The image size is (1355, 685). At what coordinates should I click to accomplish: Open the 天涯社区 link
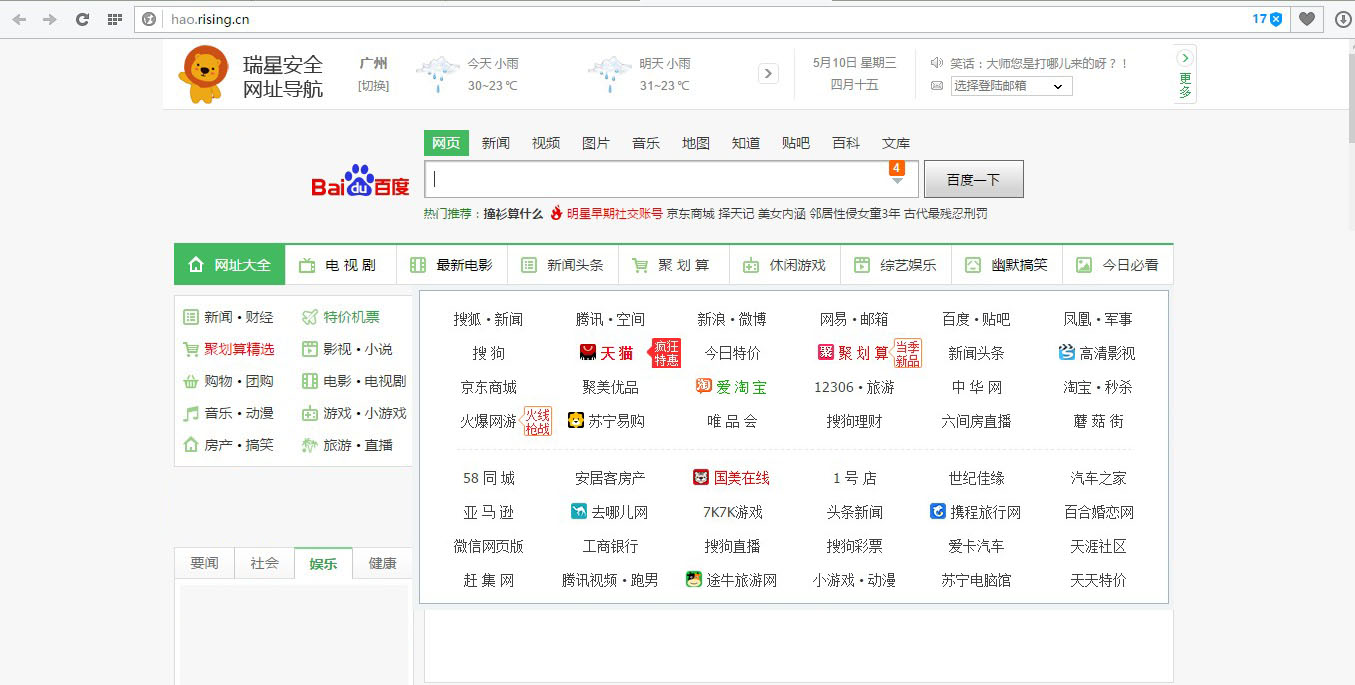(1098, 546)
